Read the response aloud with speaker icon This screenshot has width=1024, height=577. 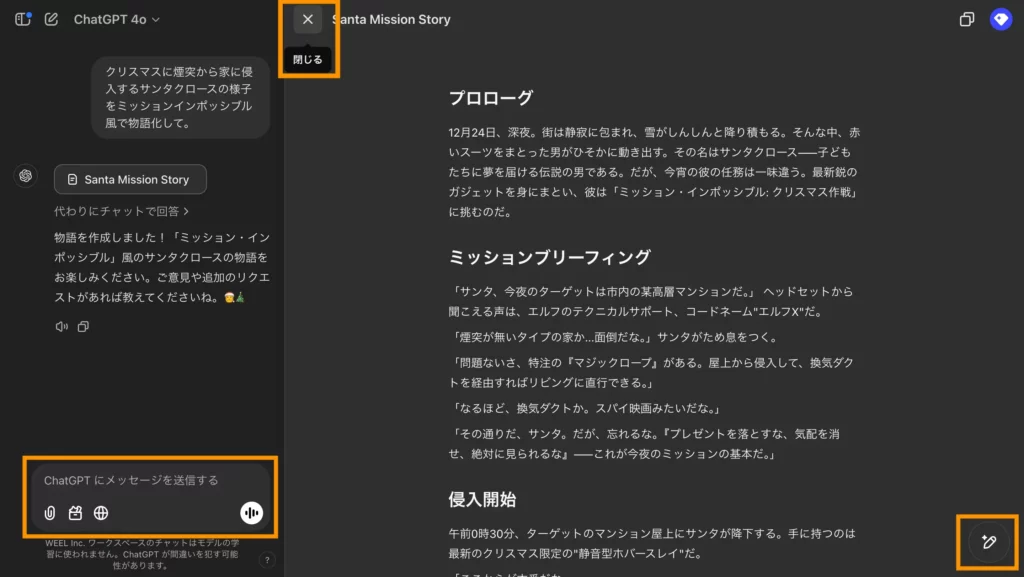pyautogui.click(x=61, y=326)
